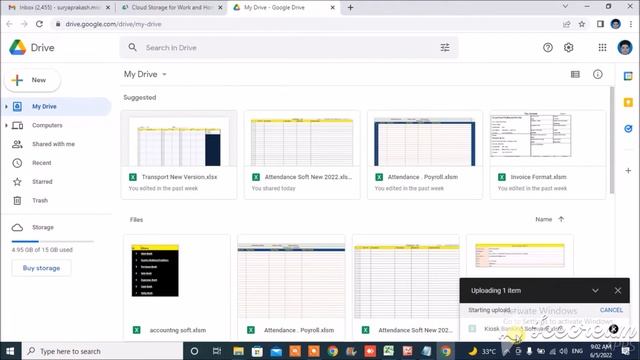
Task: Click the weather 33°C taskbar widget
Action: (482, 351)
